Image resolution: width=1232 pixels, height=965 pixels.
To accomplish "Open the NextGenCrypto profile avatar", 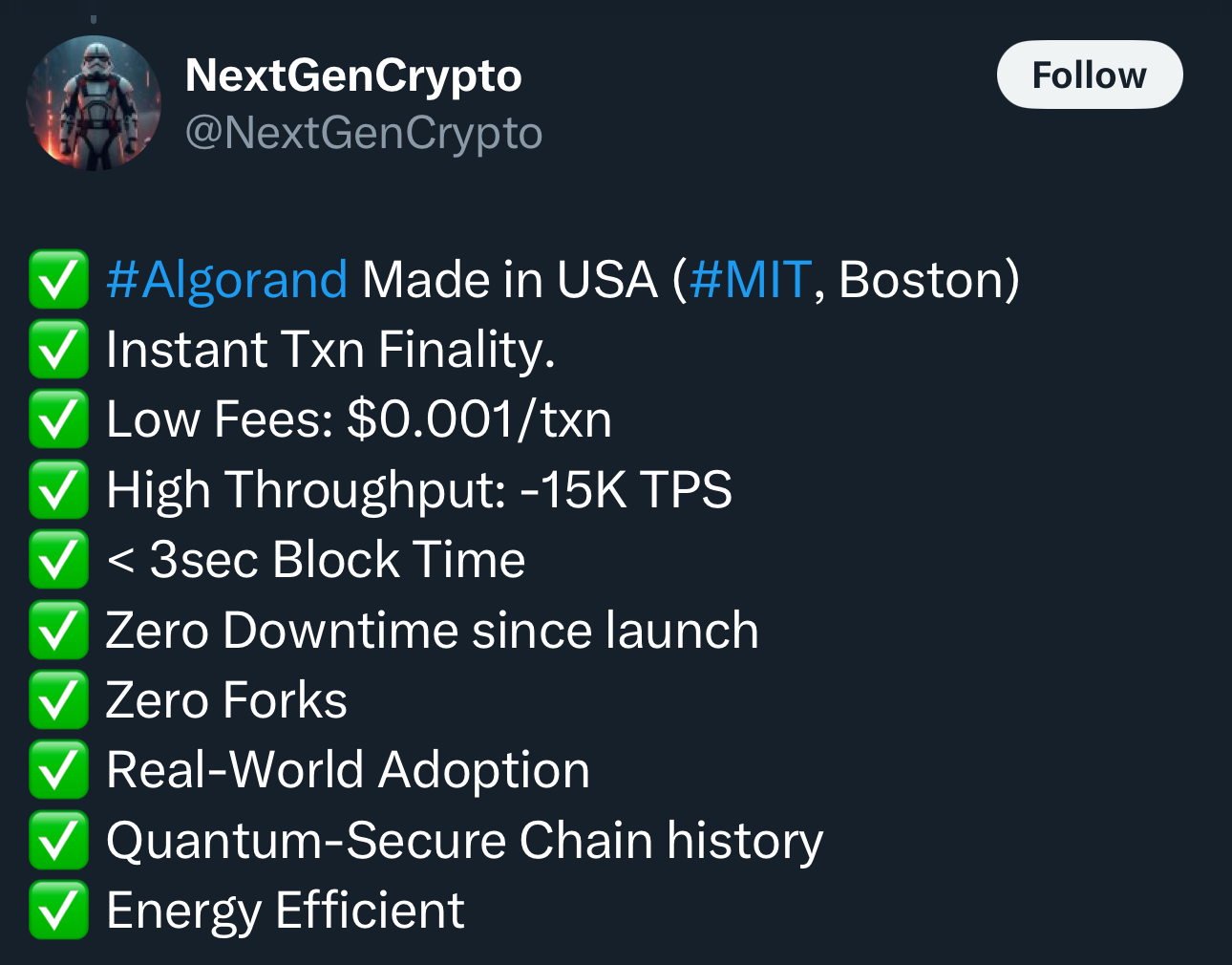I will (94, 103).
